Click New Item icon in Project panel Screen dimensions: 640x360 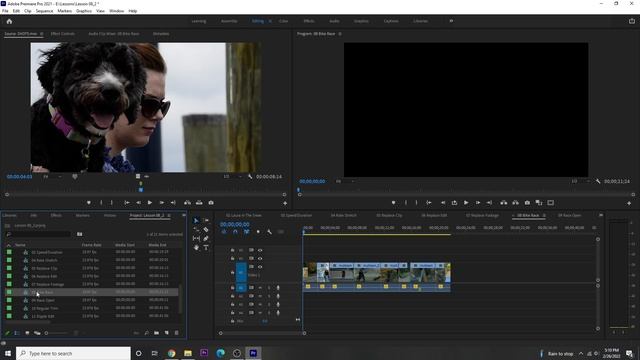coord(167,333)
